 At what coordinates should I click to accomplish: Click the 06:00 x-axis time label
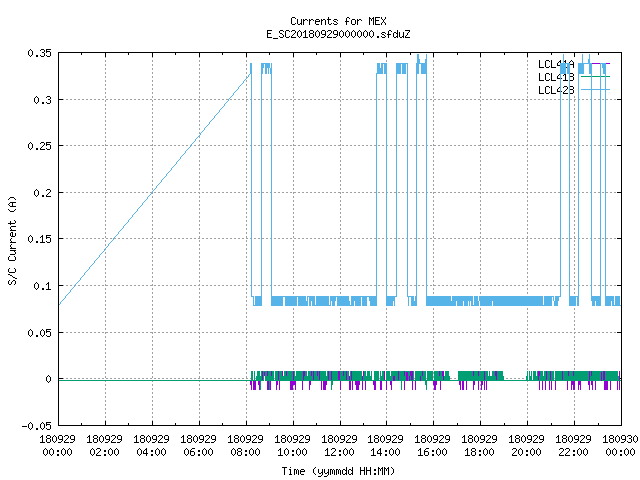tap(198, 452)
